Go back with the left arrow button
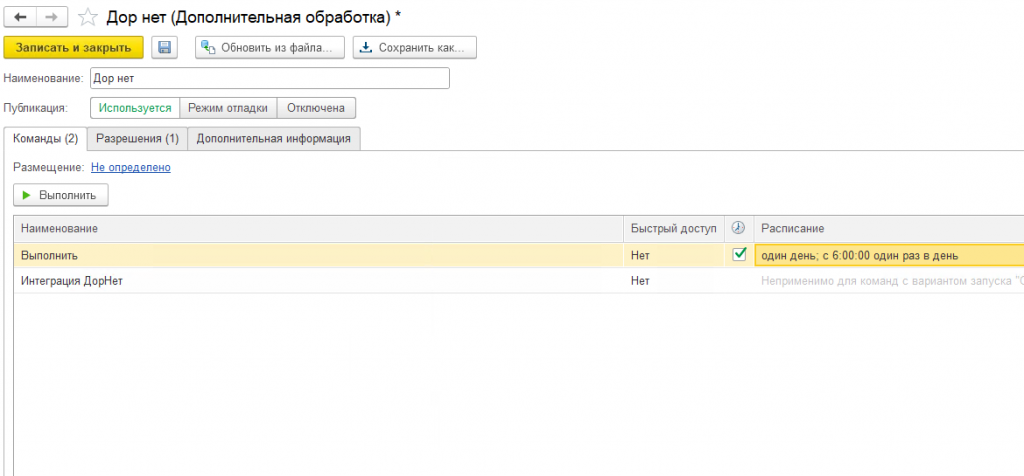 pyautogui.click(x=20, y=17)
